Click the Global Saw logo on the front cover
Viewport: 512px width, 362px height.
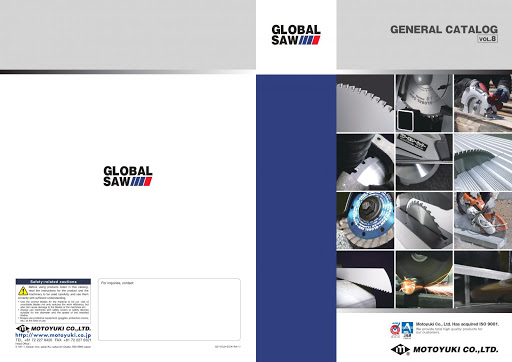point(296,35)
